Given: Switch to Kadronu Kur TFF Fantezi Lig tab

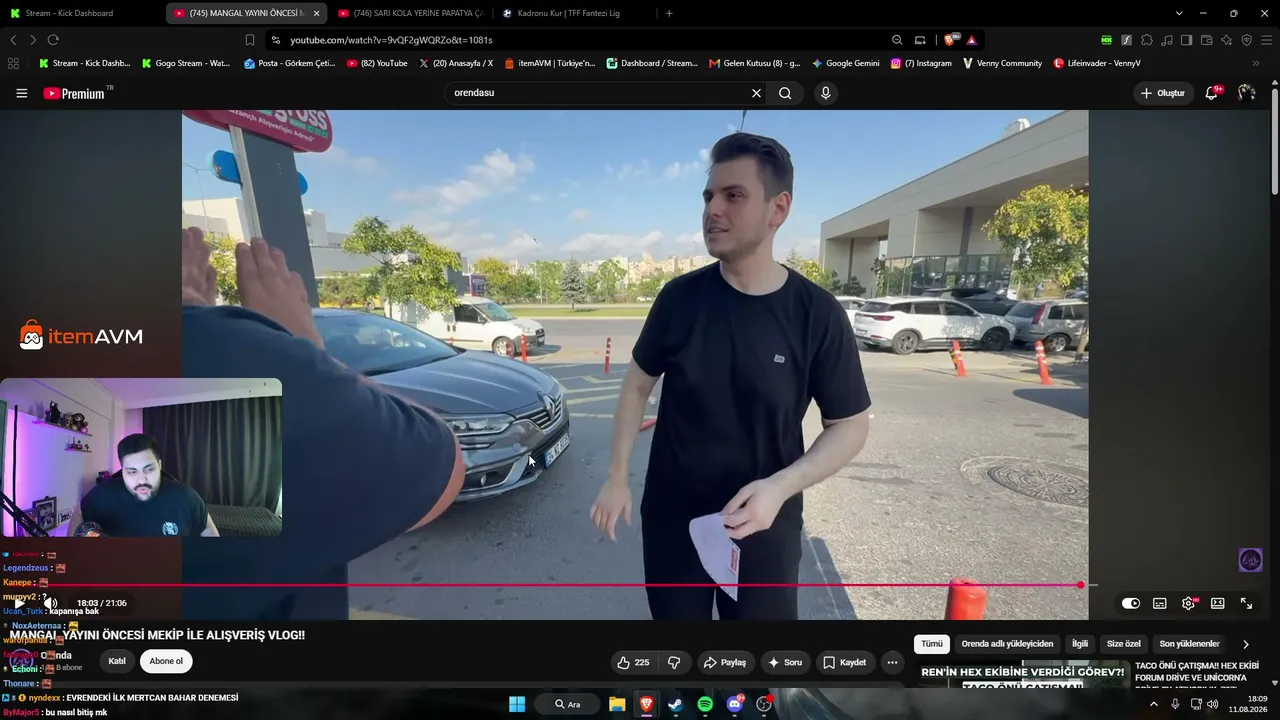Looking at the screenshot, I should coord(575,13).
